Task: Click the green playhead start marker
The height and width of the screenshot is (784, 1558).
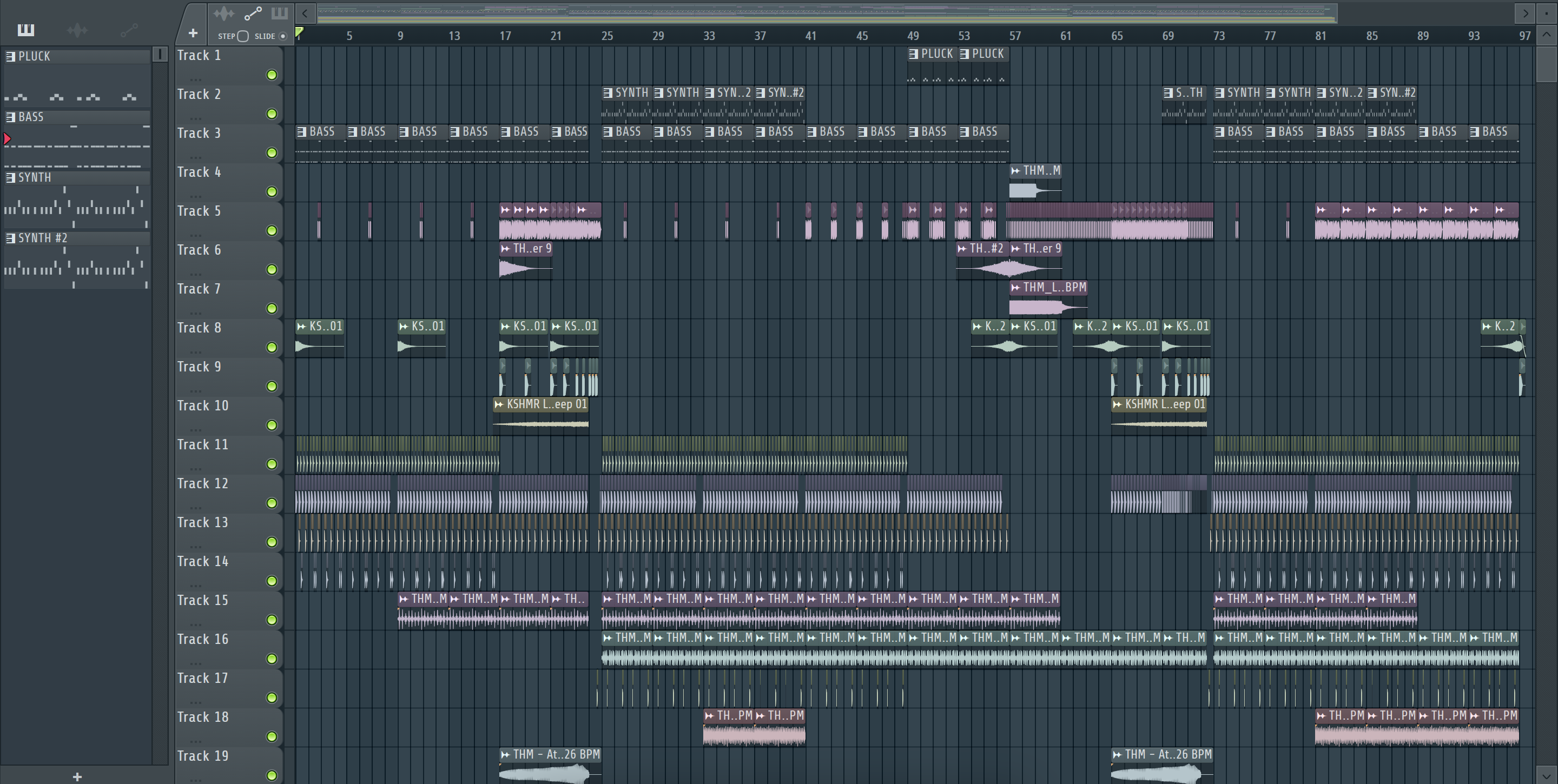Action: coord(299,32)
